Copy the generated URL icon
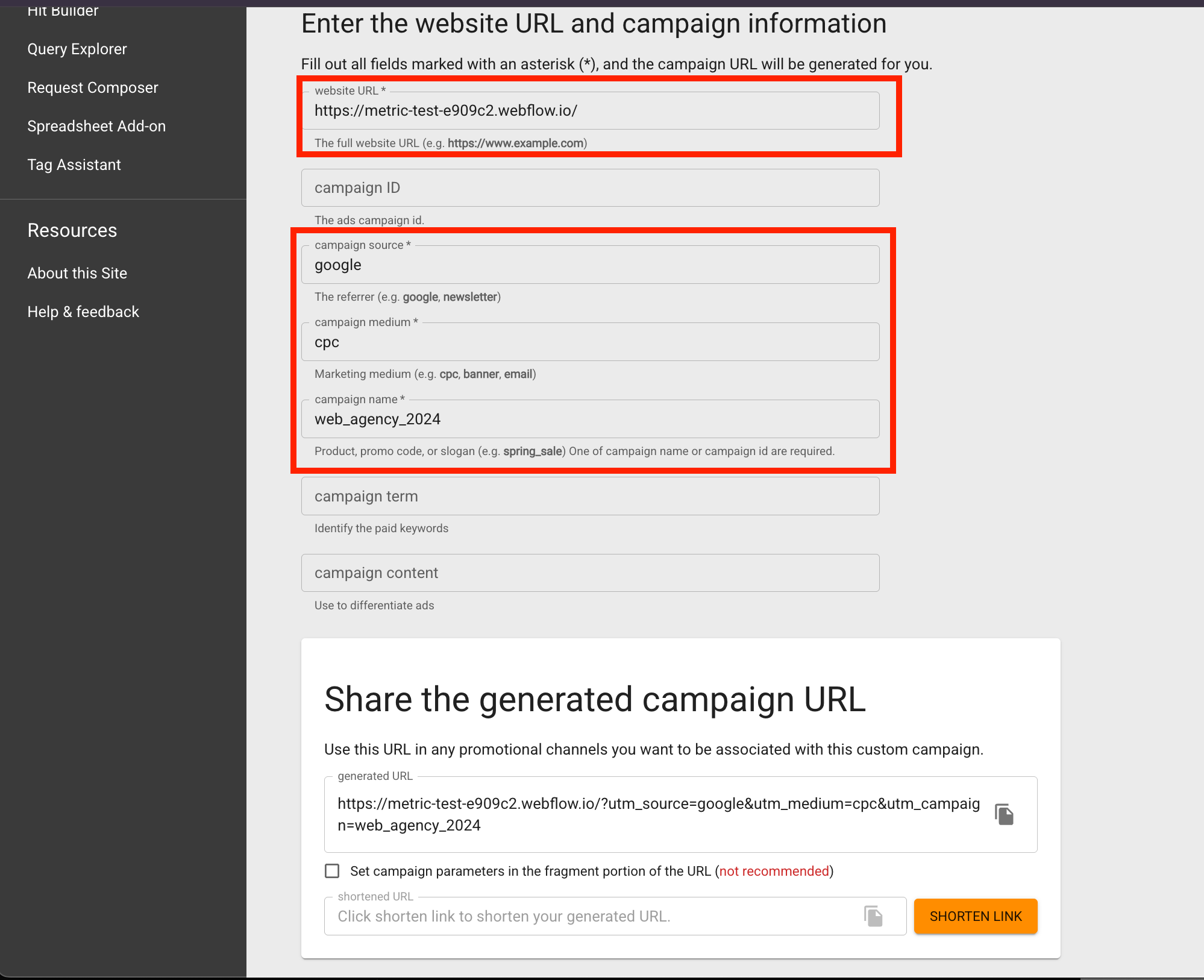 pyautogui.click(x=1004, y=814)
